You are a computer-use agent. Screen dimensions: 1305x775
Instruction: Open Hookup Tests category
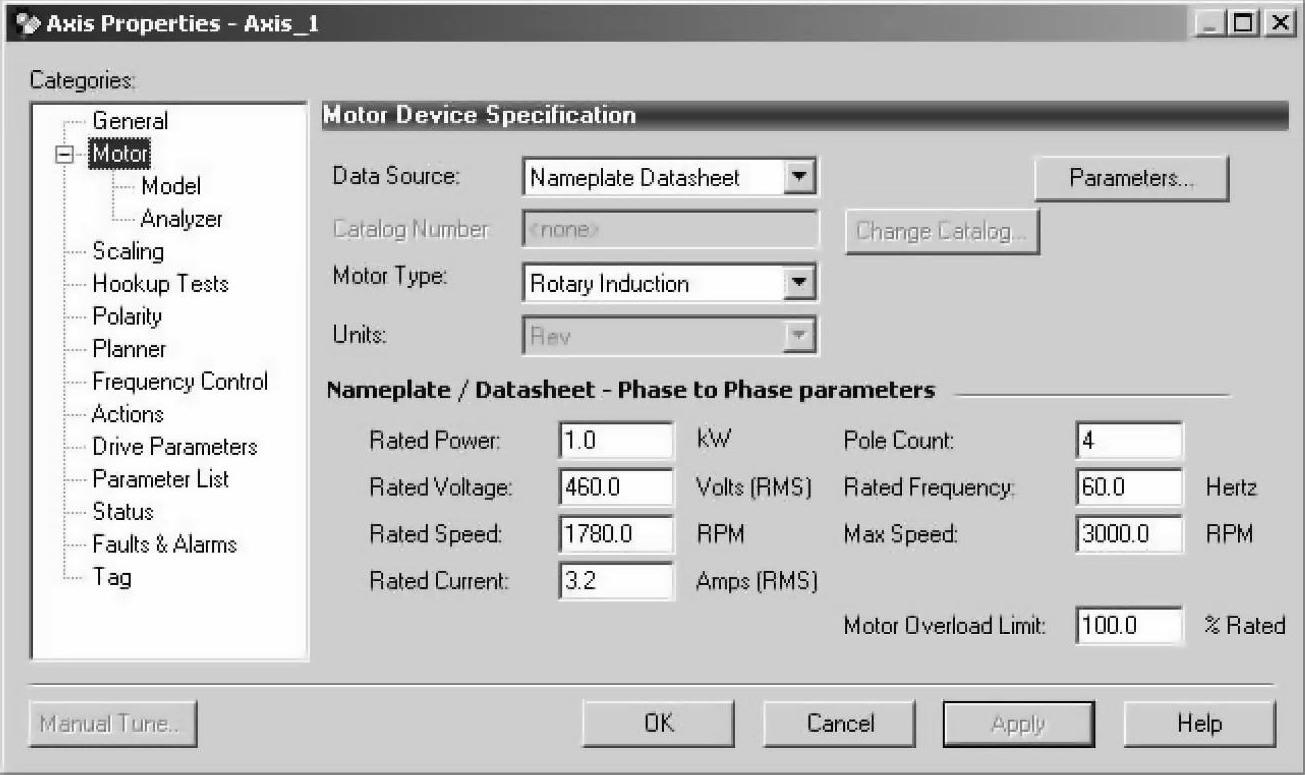click(160, 284)
